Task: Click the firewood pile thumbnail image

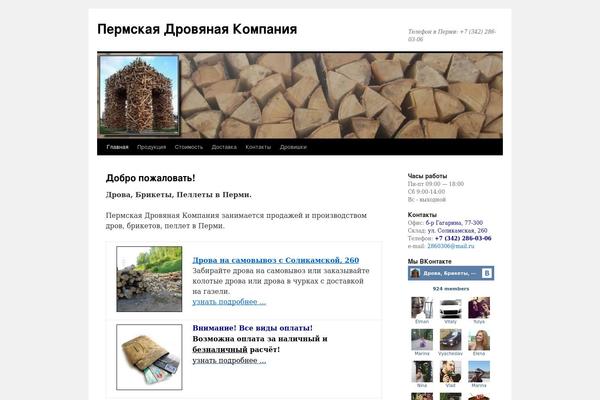Action: [149, 279]
